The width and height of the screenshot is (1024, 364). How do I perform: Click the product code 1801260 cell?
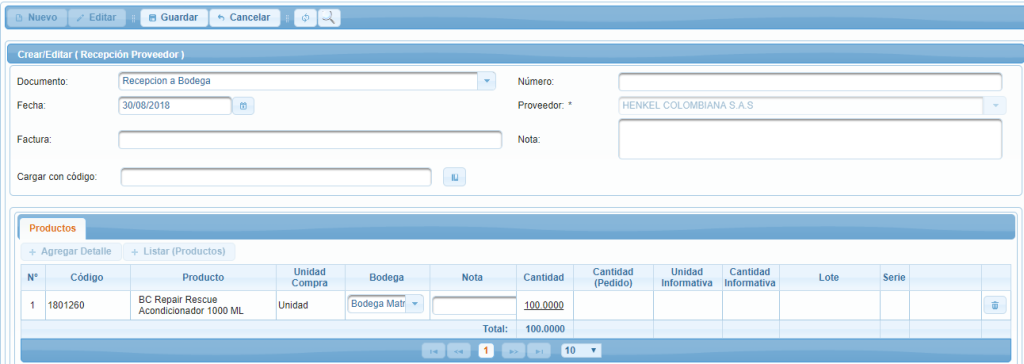pyautogui.click(x=87, y=305)
